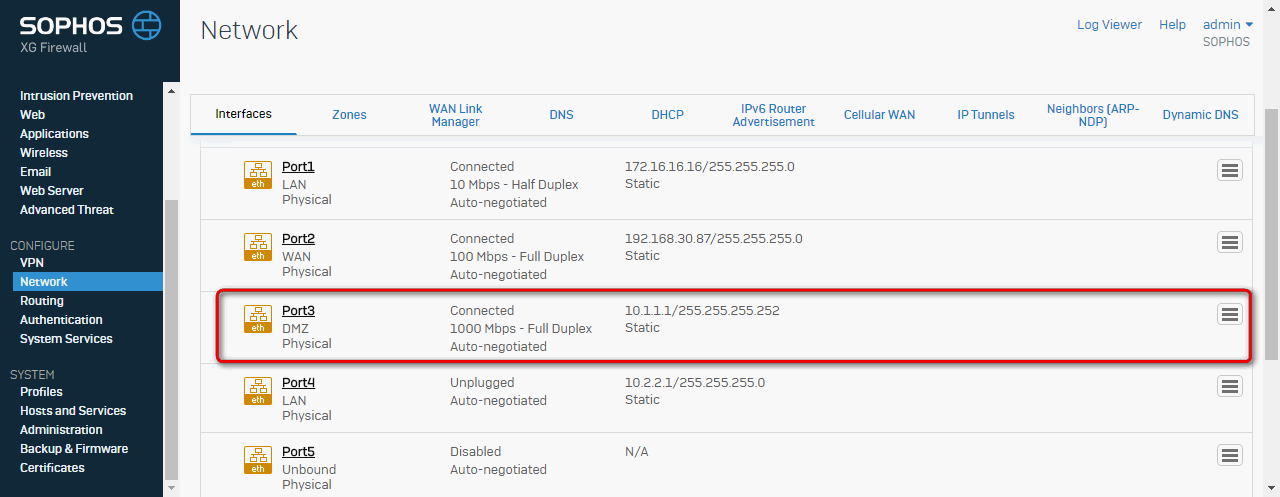Switch to the WAN Link Manager tab
Image resolution: width=1280 pixels, height=497 pixels.
pos(456,115)
